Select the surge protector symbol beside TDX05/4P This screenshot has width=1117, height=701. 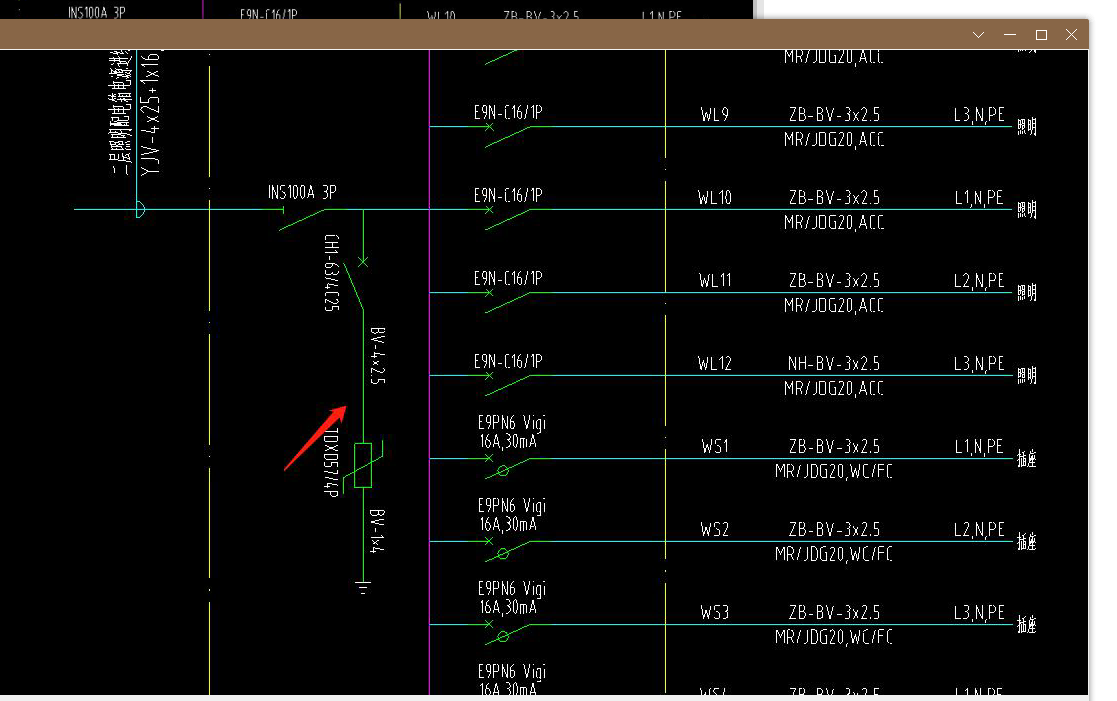pyautogui.click(x=363, y=465)
